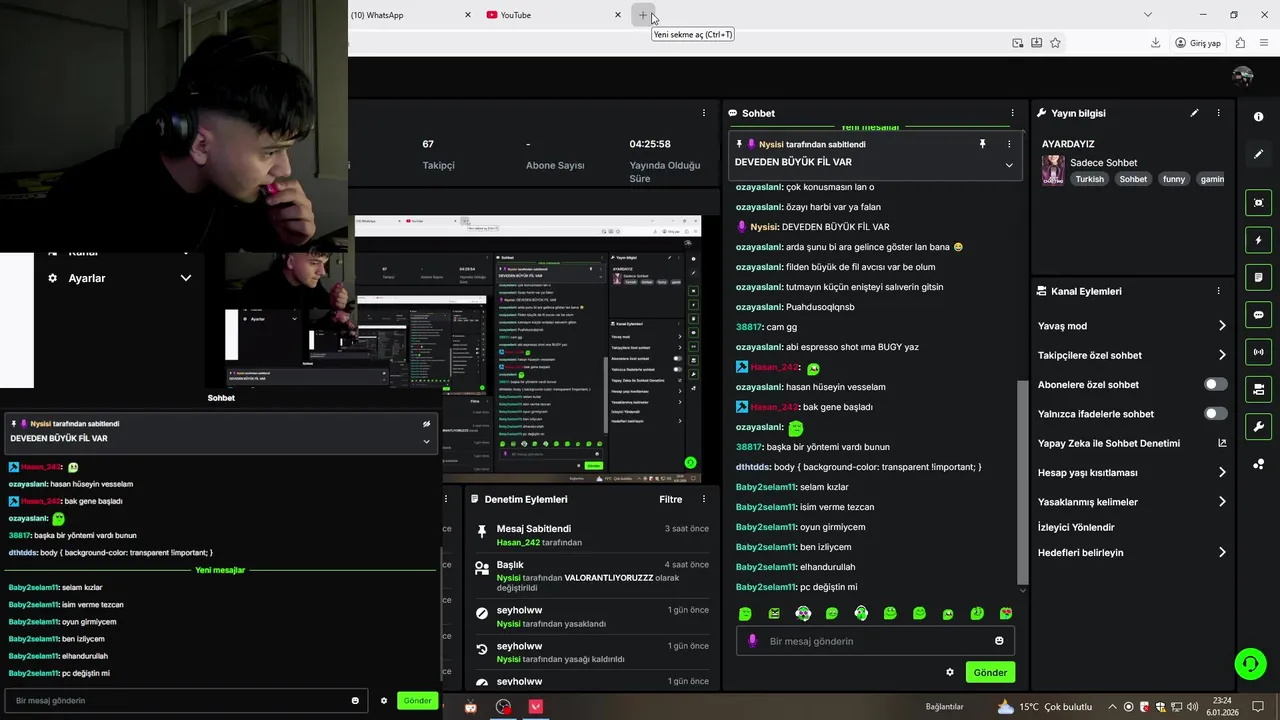Click the Sohbet scrollbar
This screenshot has height=720, width=1280.
tap(1021, 482)
